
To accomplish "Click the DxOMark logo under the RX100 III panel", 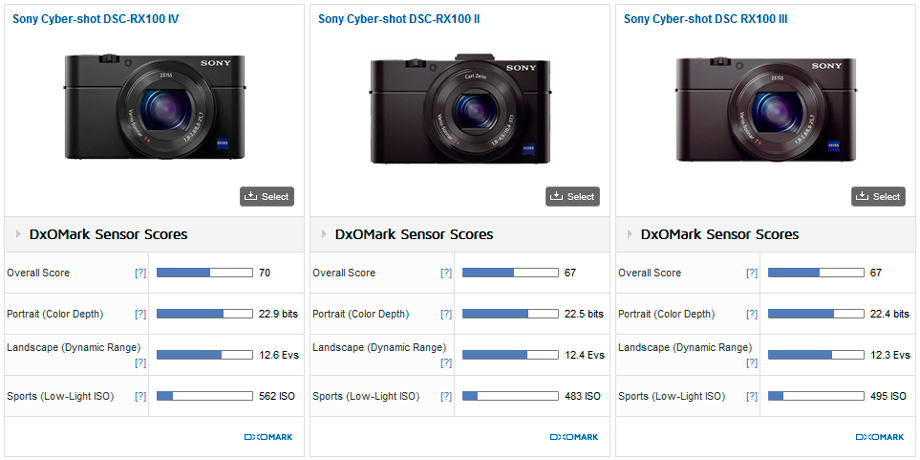I will coord(879,437).
